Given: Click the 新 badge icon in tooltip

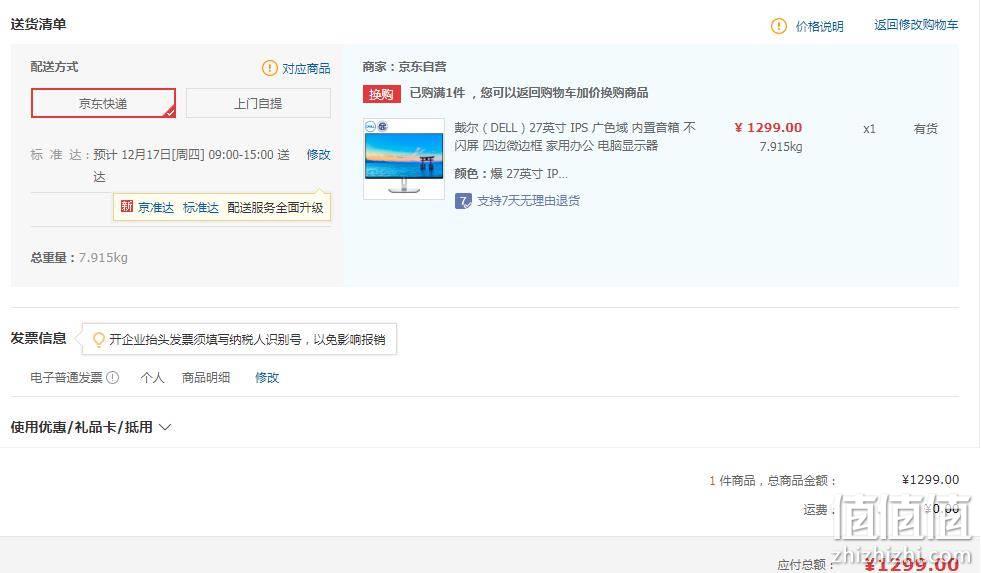Looking at the screenshot, I should [x=126, y=206].
